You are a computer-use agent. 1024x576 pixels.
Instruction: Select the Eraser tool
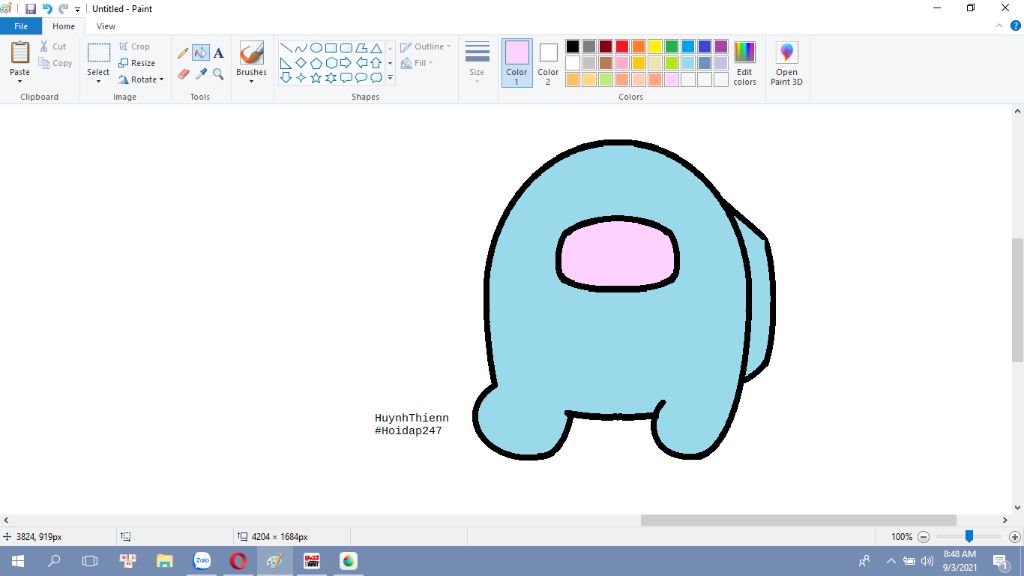(183, 74)
